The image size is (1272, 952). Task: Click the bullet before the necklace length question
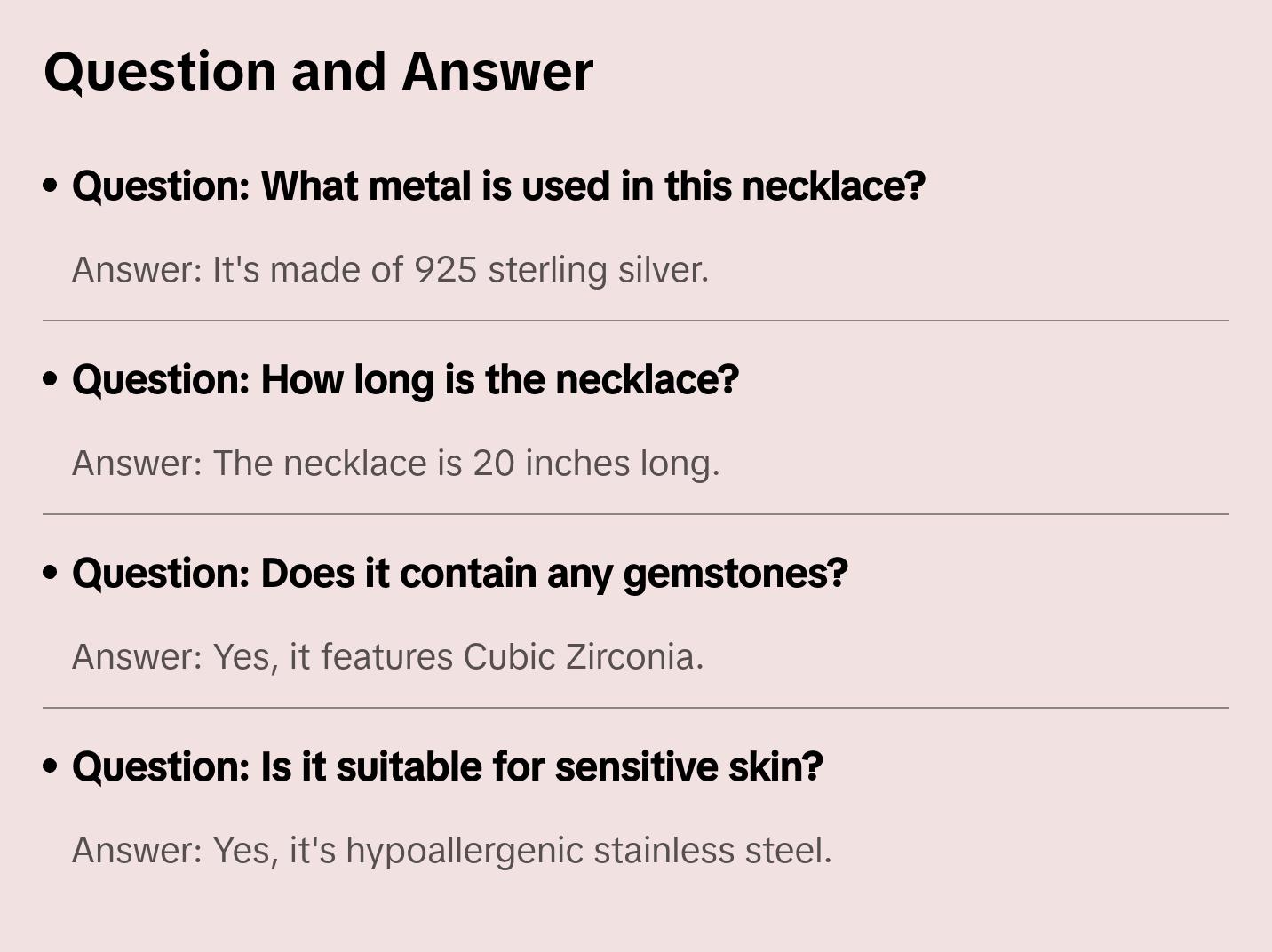click(x=51, y=380)
